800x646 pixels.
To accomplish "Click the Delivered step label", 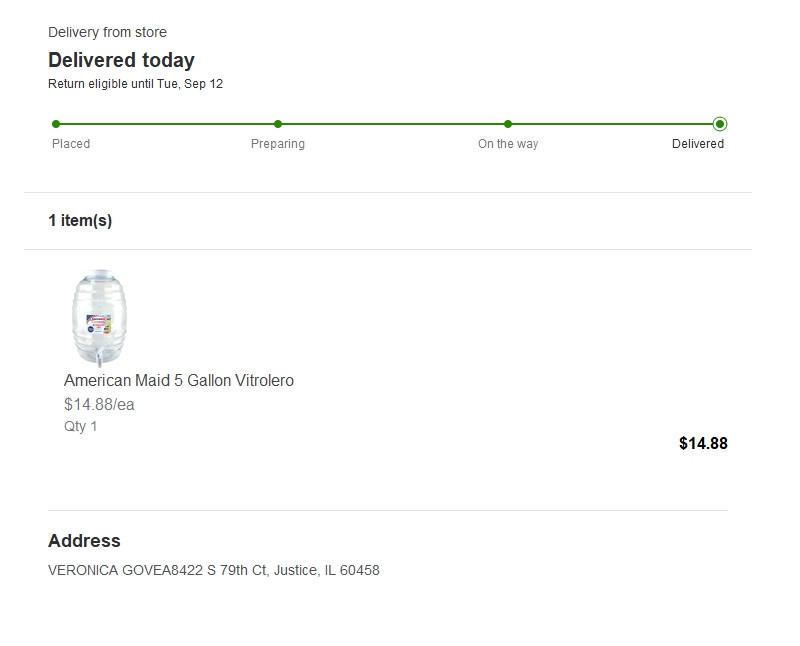I will [697, 144].
